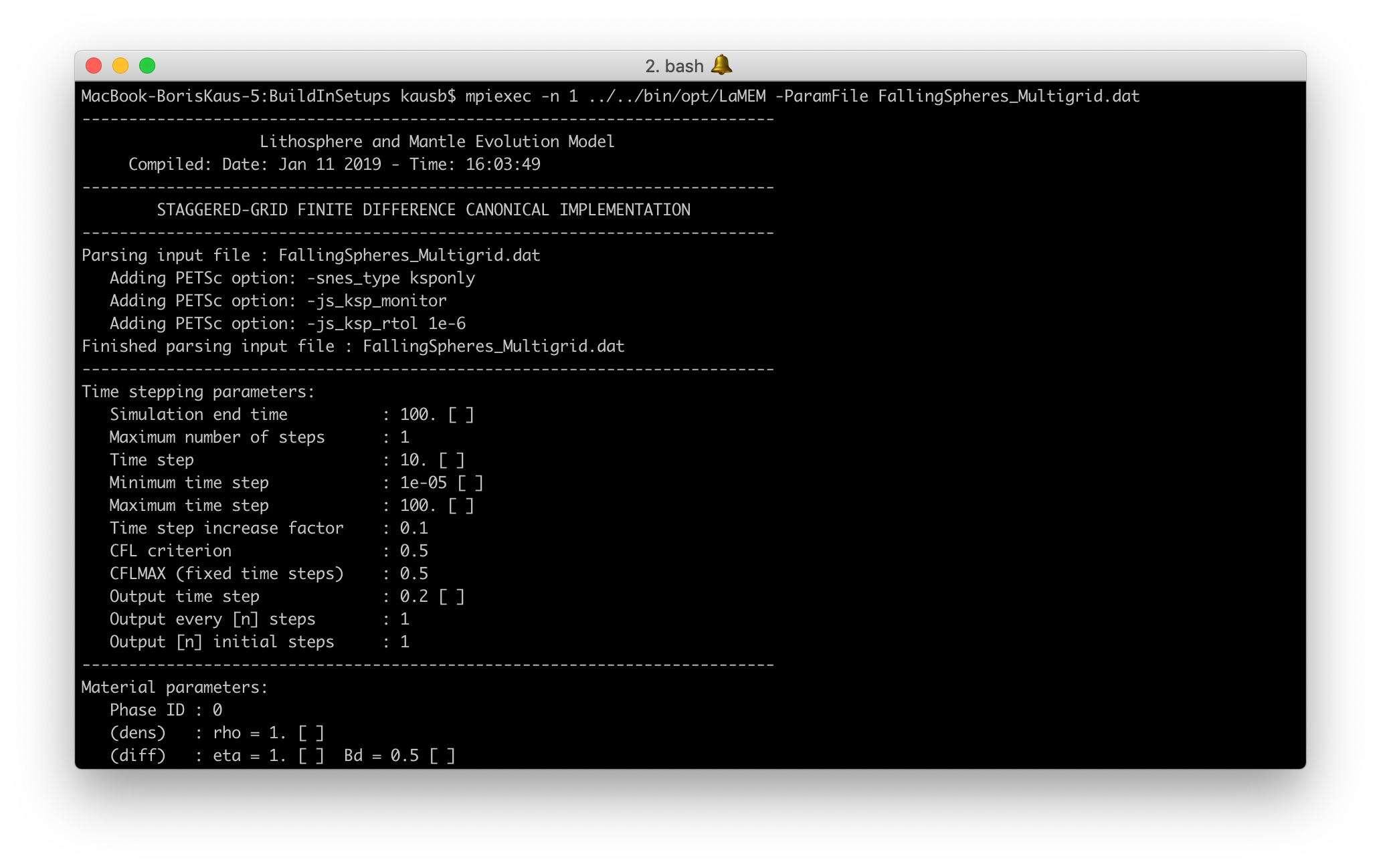Click 'Lithosphere and Mantle Evolution Model' heading
Viewport: 1381px width, 868px height.
coord(437,142)
